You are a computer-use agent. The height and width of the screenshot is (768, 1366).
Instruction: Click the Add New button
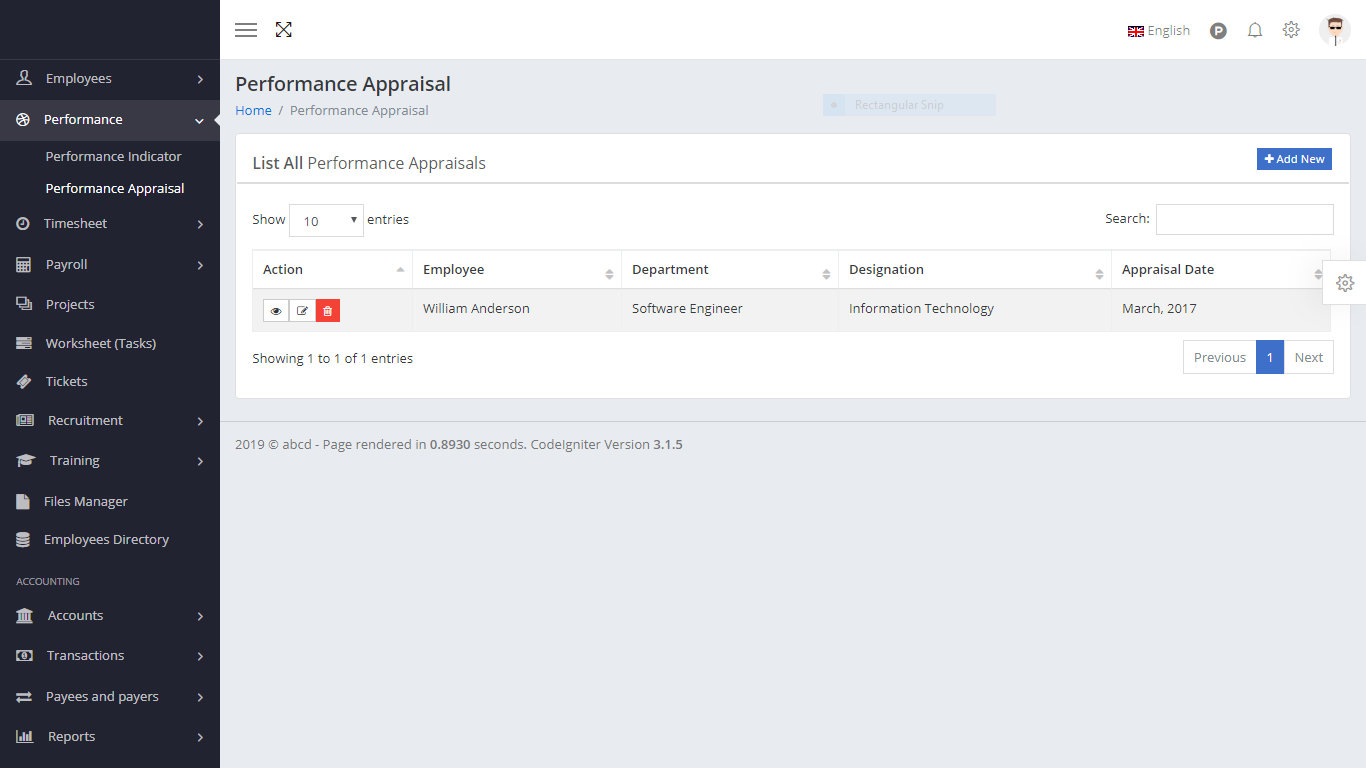[x=1294, y=159]
